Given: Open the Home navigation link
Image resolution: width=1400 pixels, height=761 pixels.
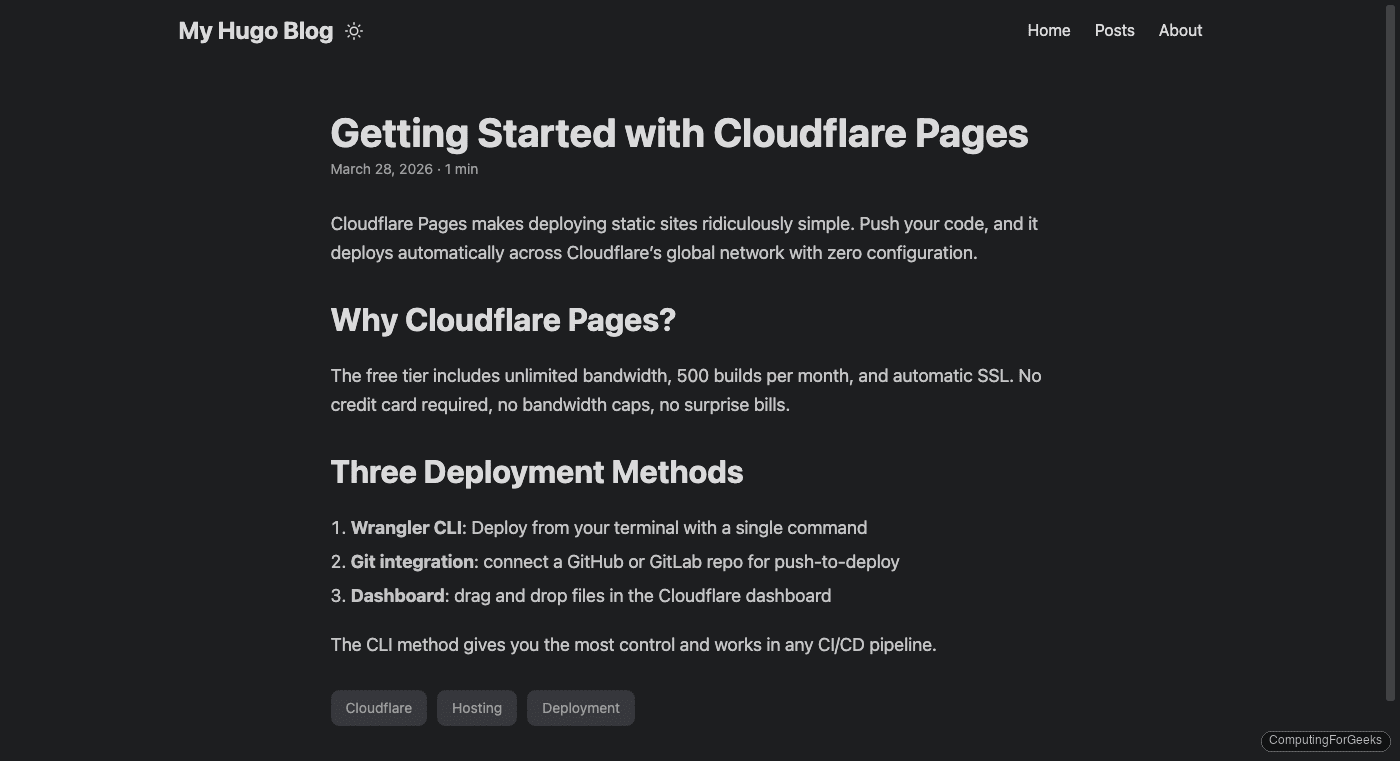Looking at the screenshot, I should [x=1048, y=30].
